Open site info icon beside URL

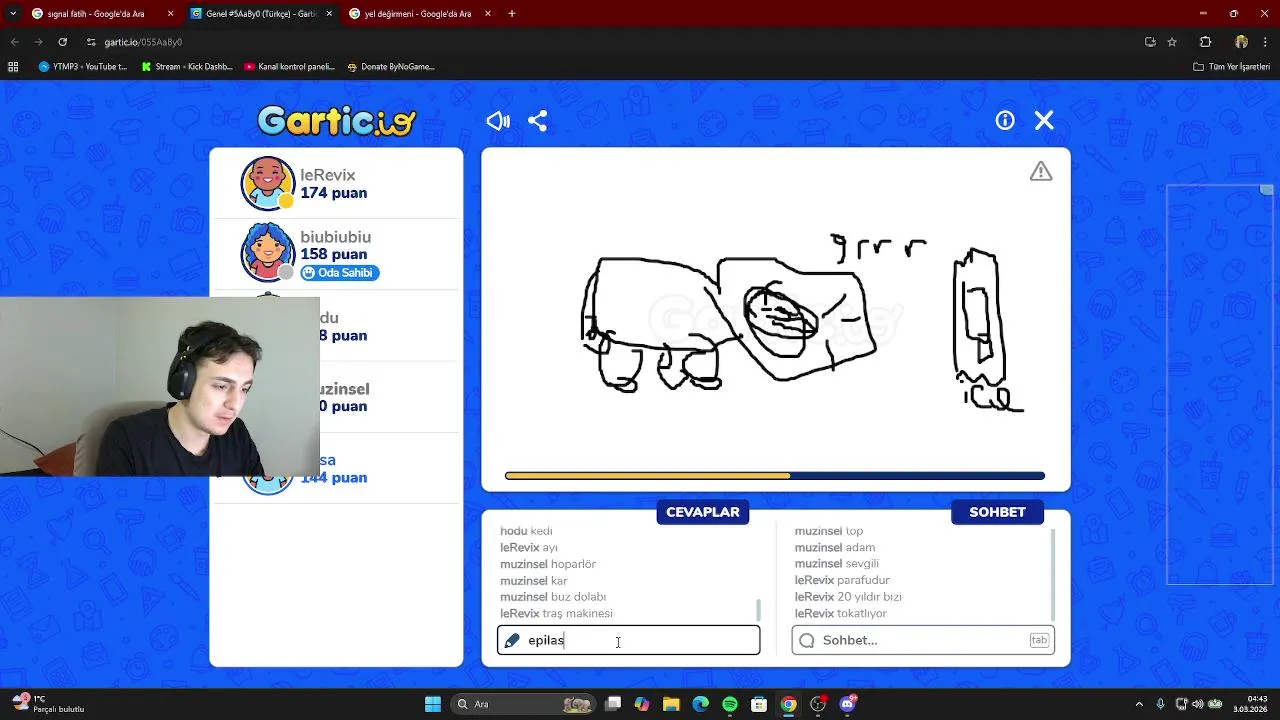coord(91,42)
